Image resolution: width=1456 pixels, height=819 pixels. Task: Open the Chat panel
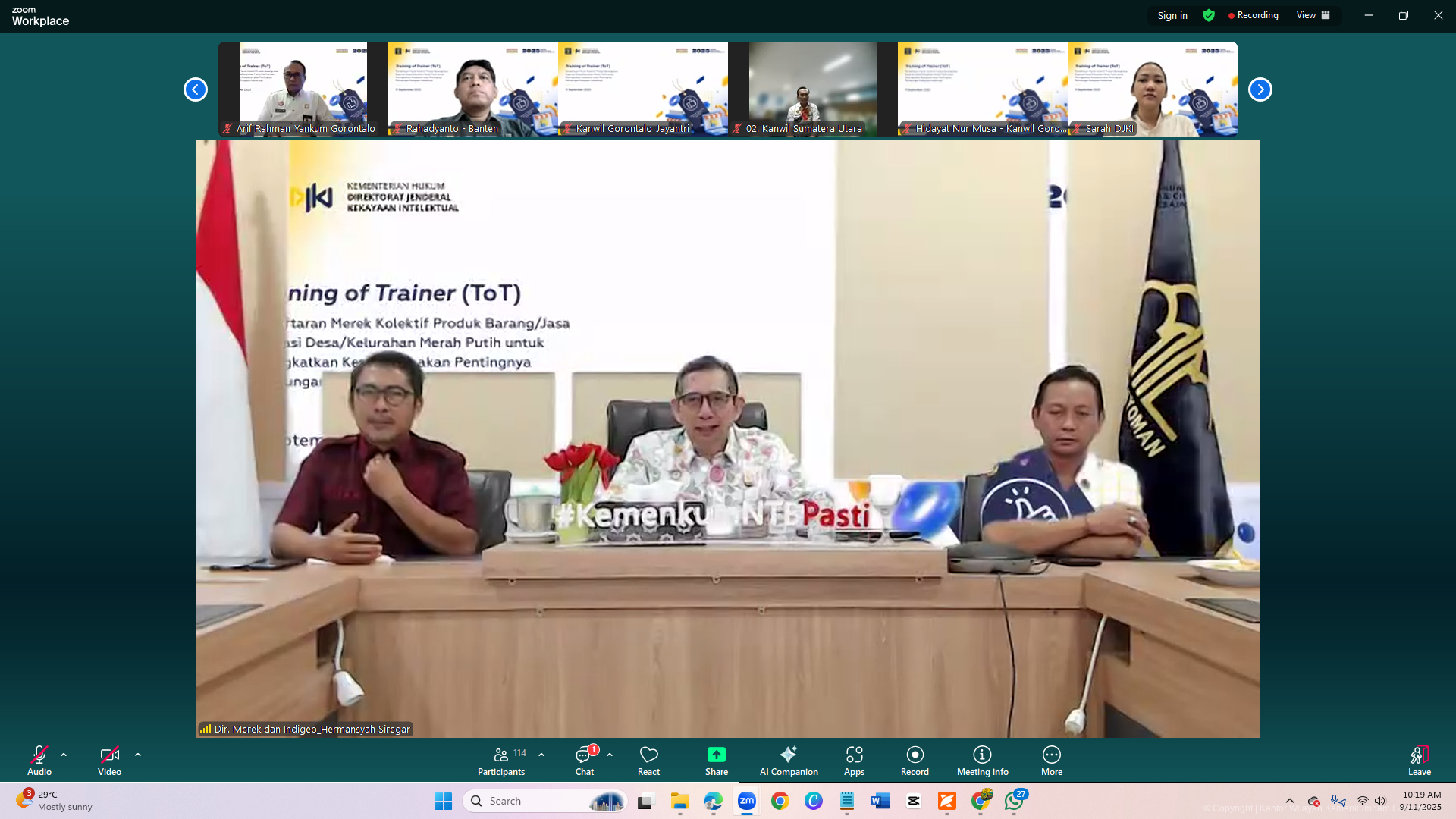584,761
